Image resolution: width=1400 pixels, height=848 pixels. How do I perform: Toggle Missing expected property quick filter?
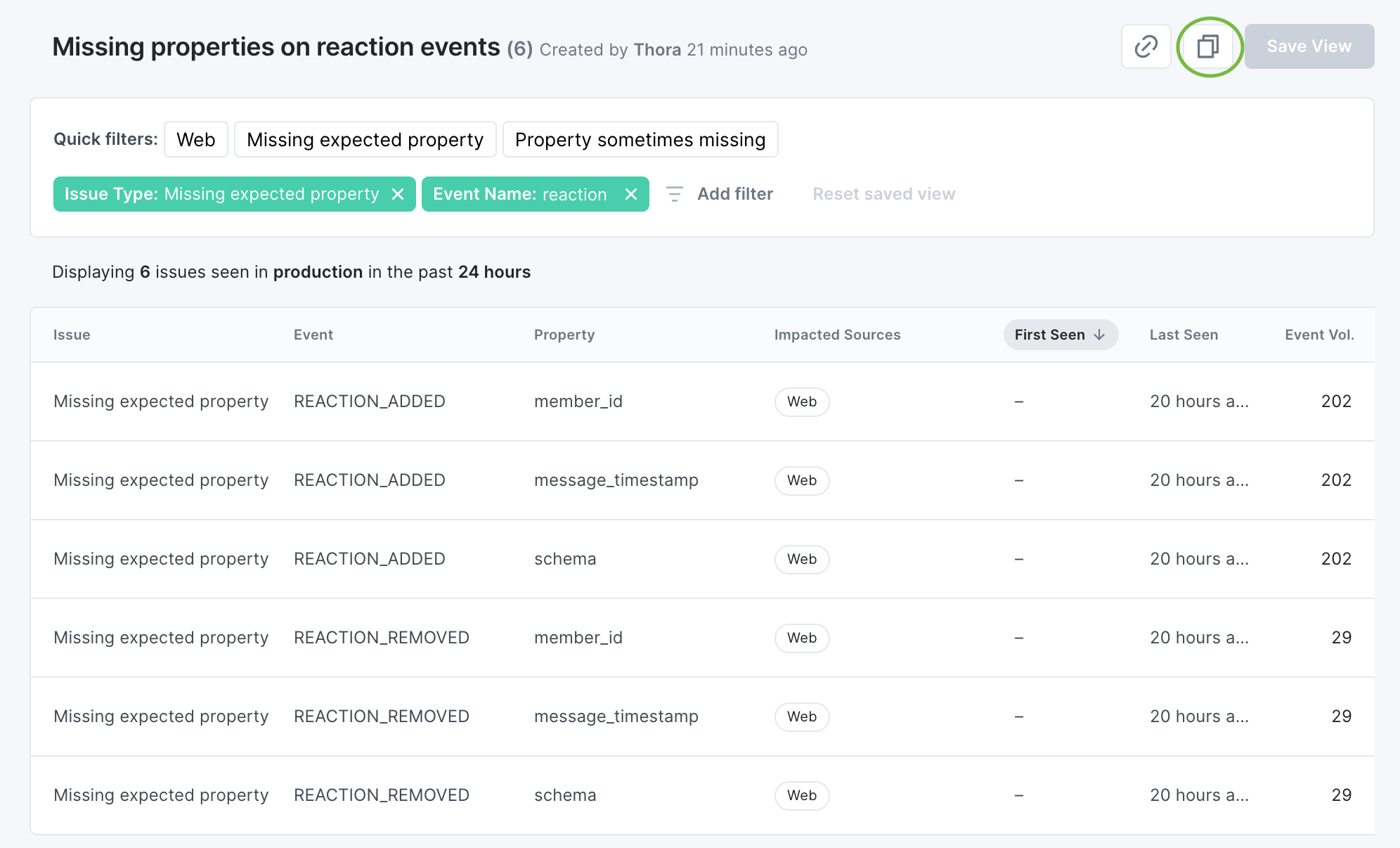coord(365,139)
